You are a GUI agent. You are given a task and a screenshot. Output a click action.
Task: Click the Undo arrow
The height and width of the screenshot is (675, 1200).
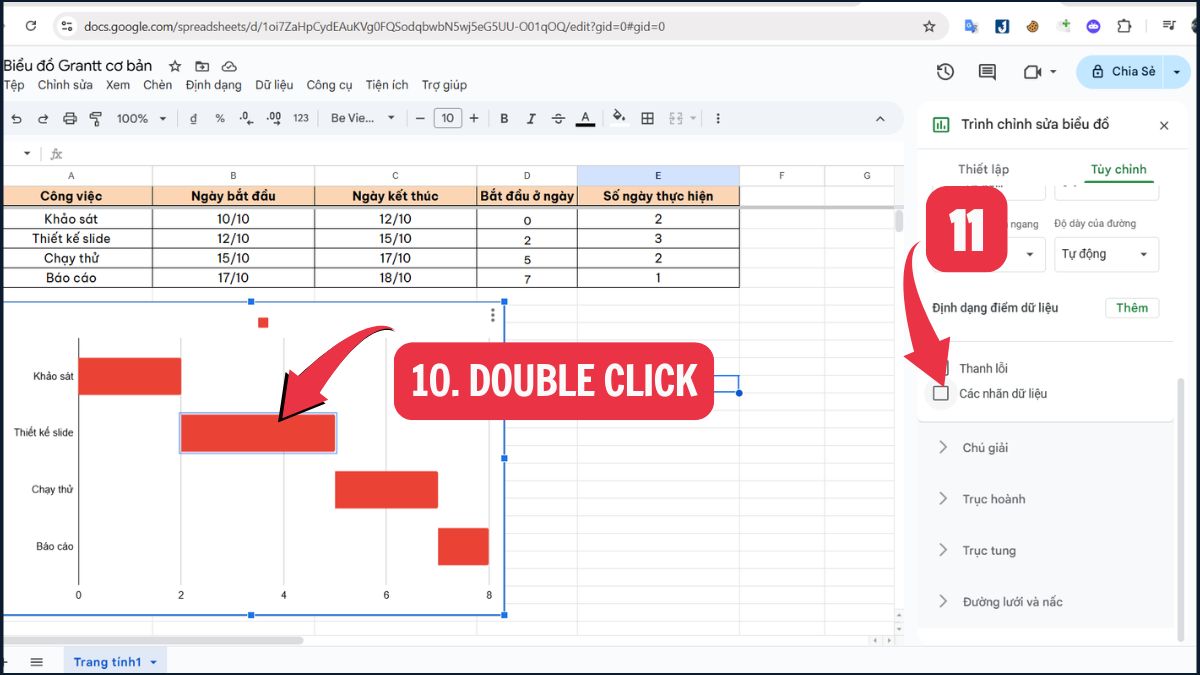tap(17, 118)
